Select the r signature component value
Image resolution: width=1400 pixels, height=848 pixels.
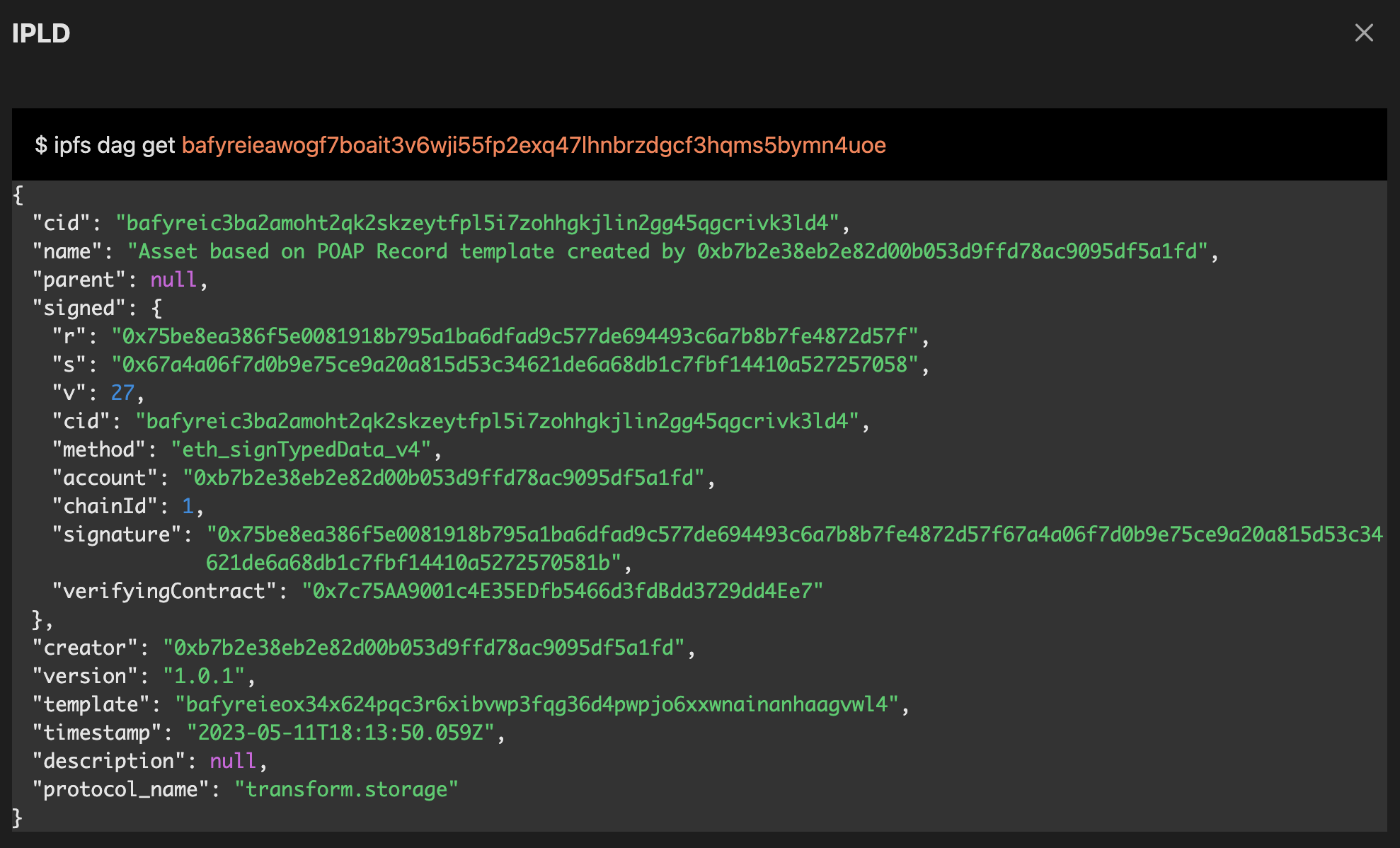[x=520, y=336]
